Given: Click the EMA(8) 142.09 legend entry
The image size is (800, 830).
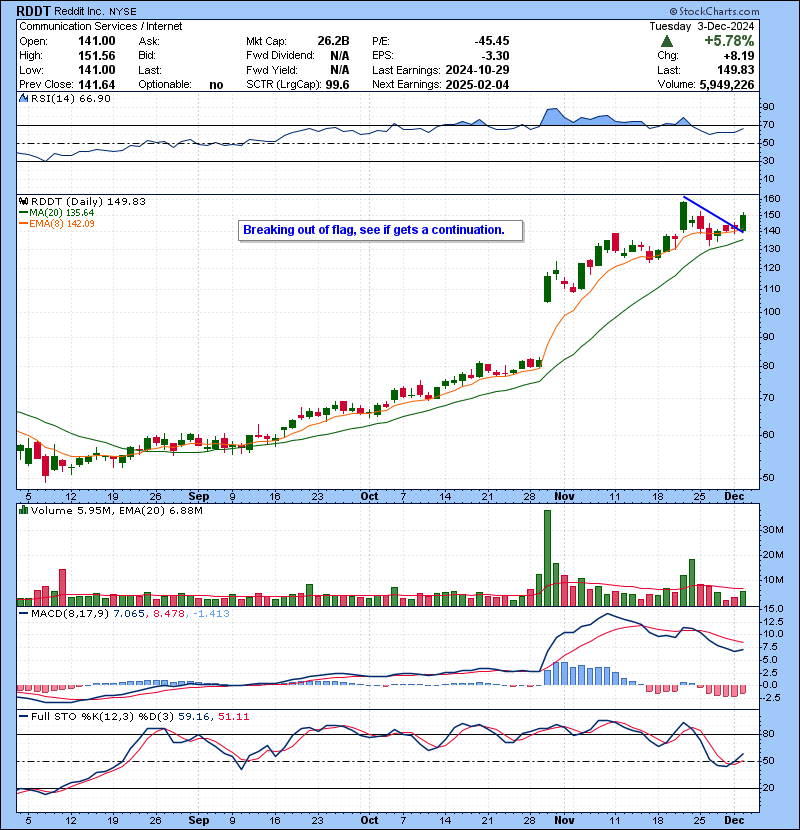Looking at the screenshot, I should (57, 224).
